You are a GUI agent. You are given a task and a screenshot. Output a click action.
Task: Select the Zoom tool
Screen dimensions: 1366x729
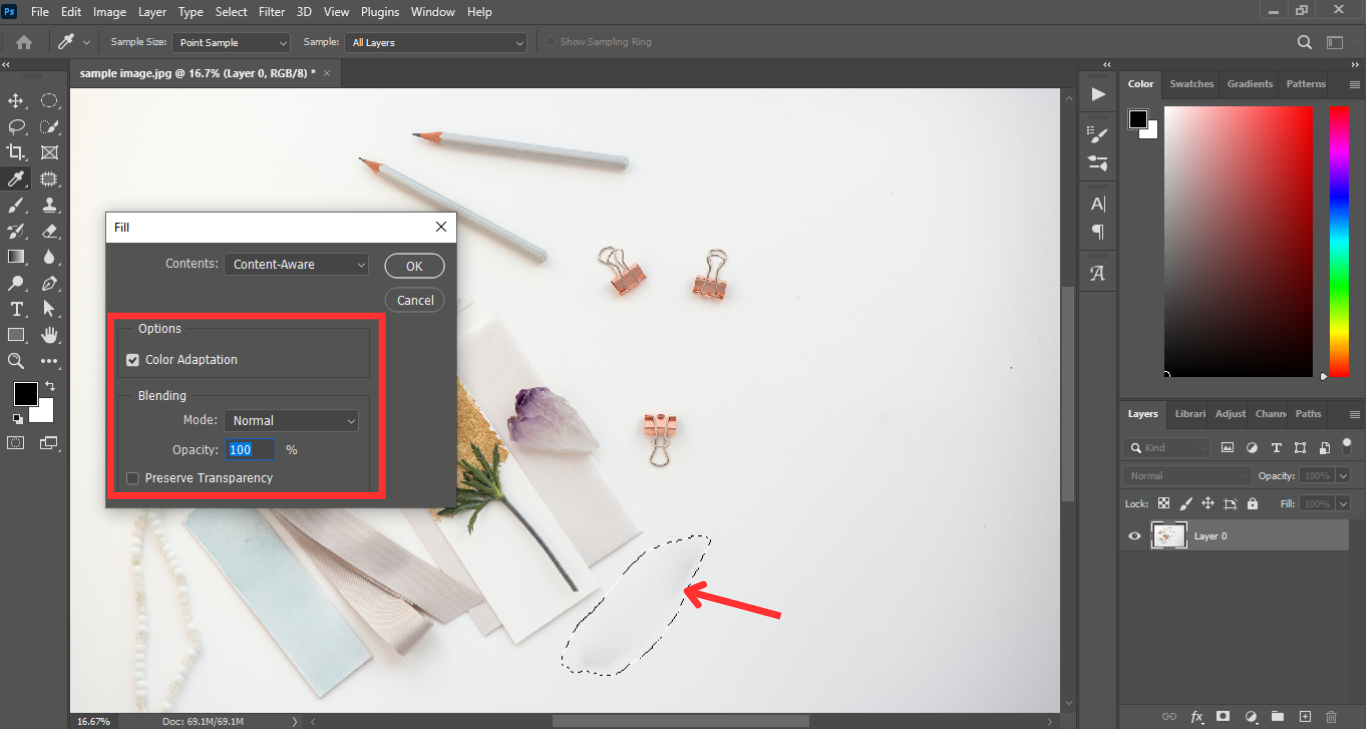click(16, 361)
